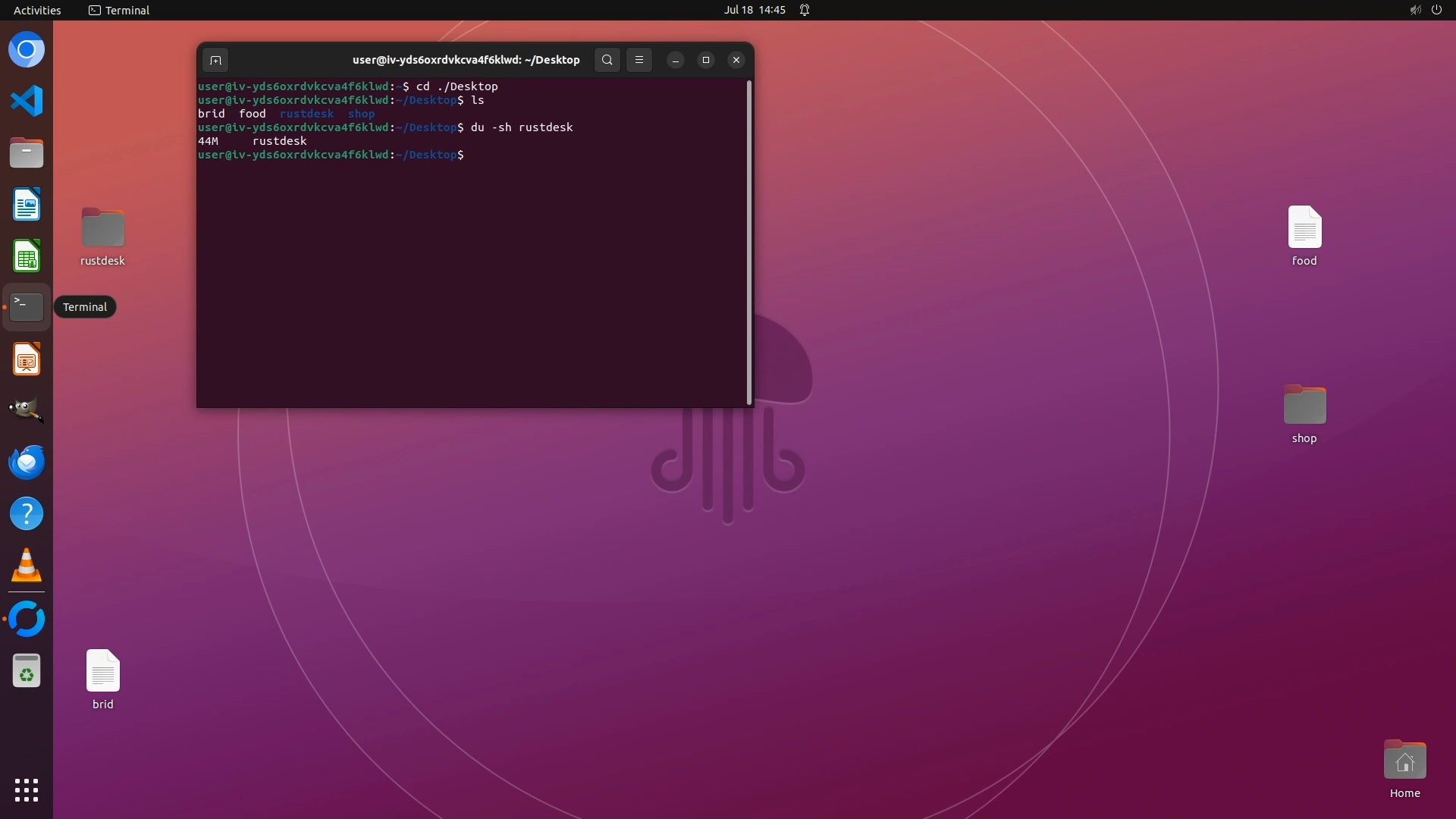Open a new terminal tab
This screenshot has height=819, width=1456.
tap(215, 60)
